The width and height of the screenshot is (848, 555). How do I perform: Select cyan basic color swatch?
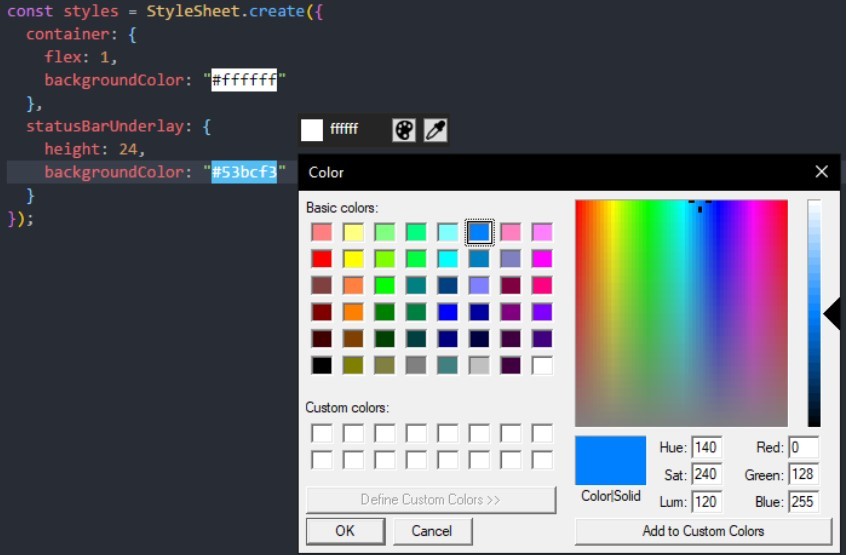[x=448, y=259]
